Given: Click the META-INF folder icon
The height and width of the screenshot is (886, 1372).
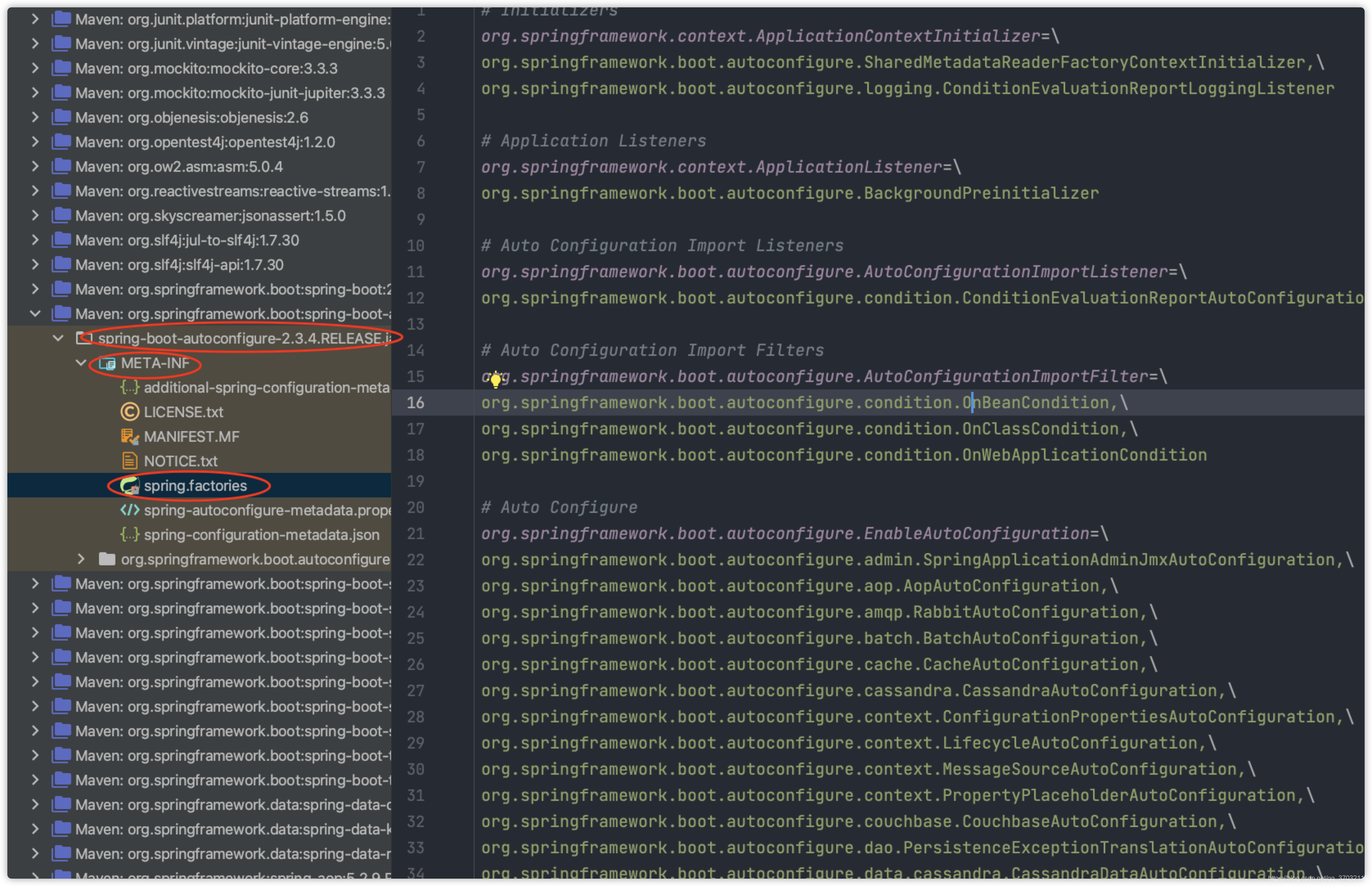Looking at the screenshot, I should (107, 363).
